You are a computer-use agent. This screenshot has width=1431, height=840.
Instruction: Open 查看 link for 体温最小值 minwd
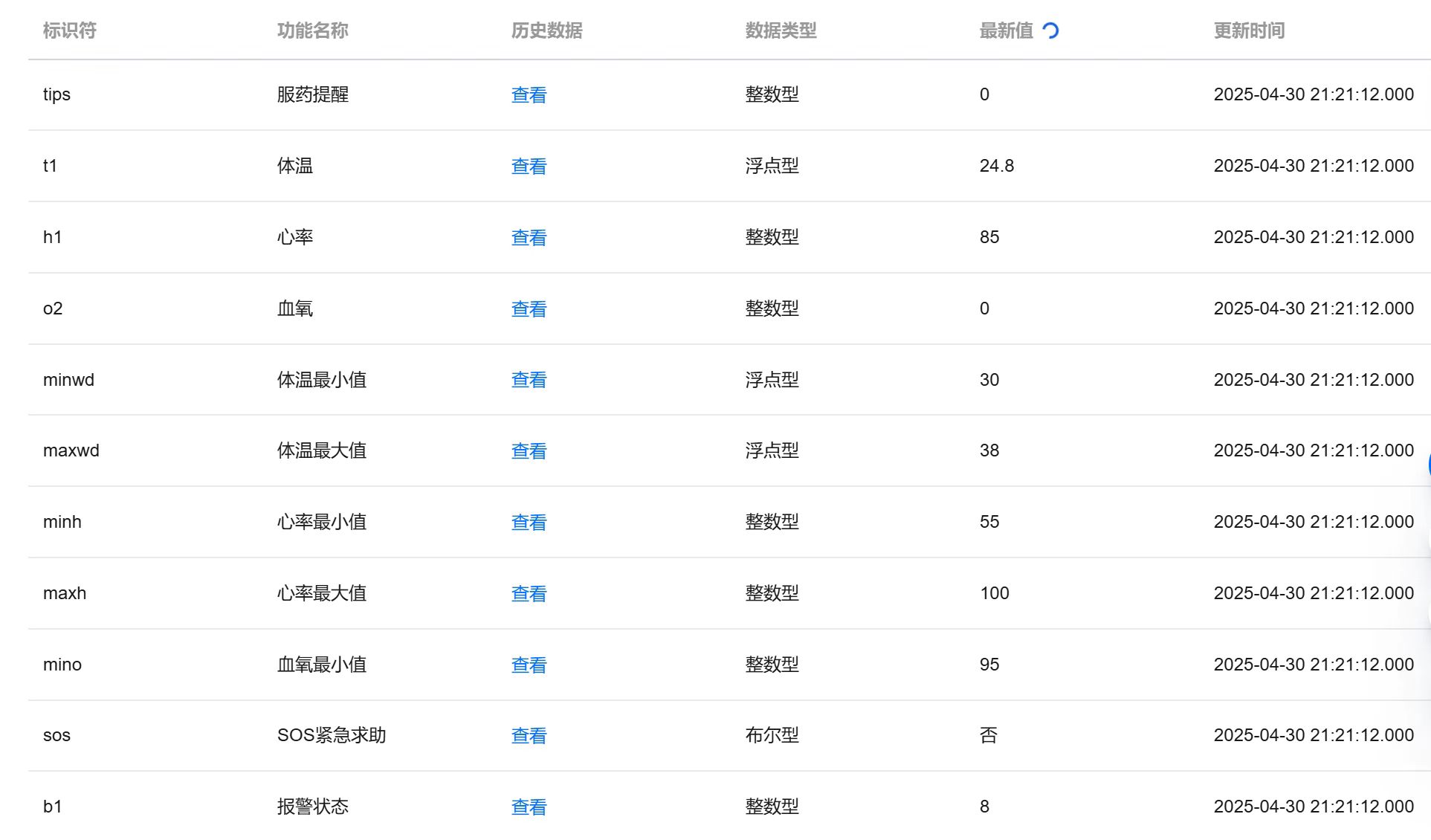(529, 380)
